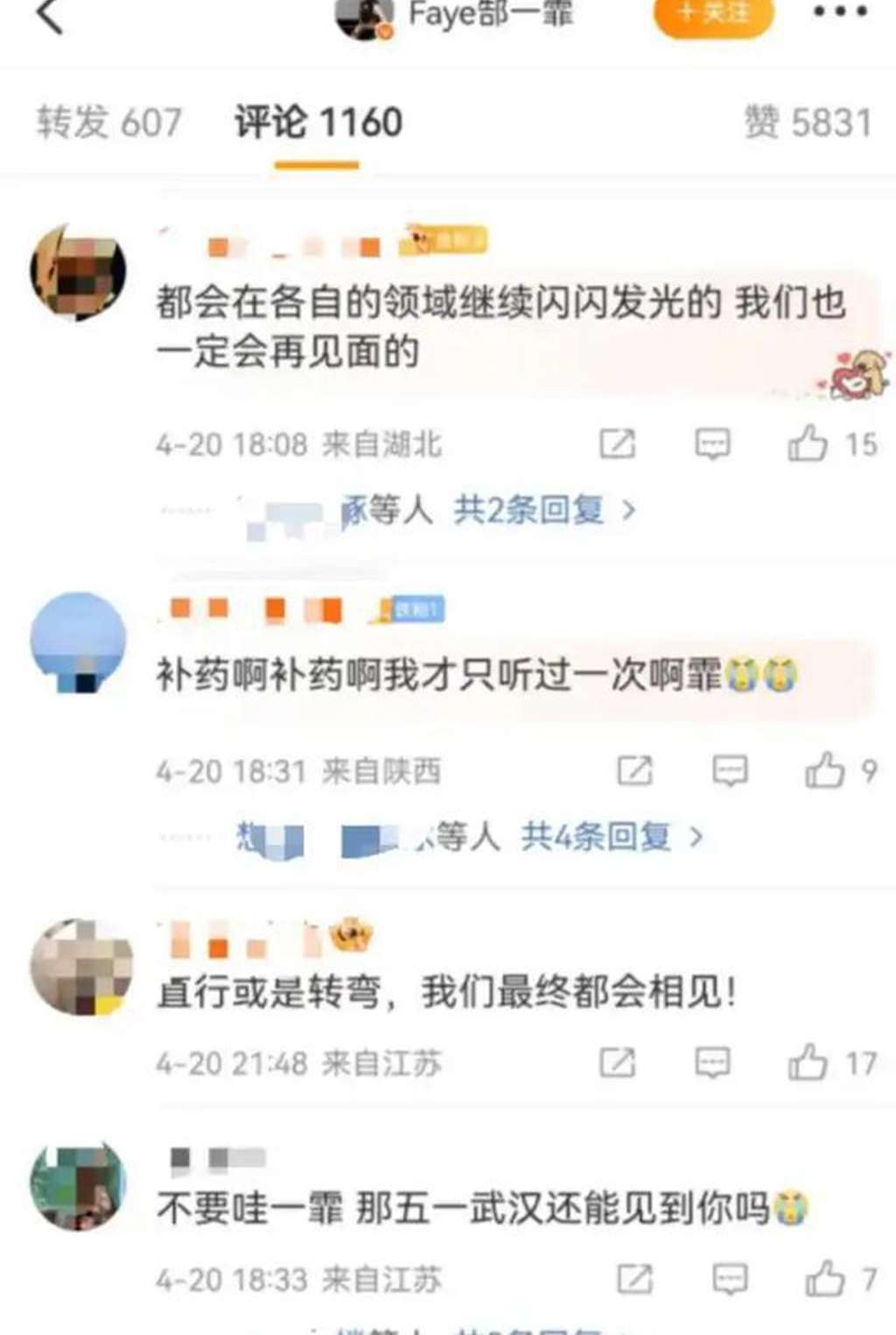Viewport: 896px width, 1335px height.
Task: Repost the Shaanxi 18:31 comment
Action: click(635, 772)
